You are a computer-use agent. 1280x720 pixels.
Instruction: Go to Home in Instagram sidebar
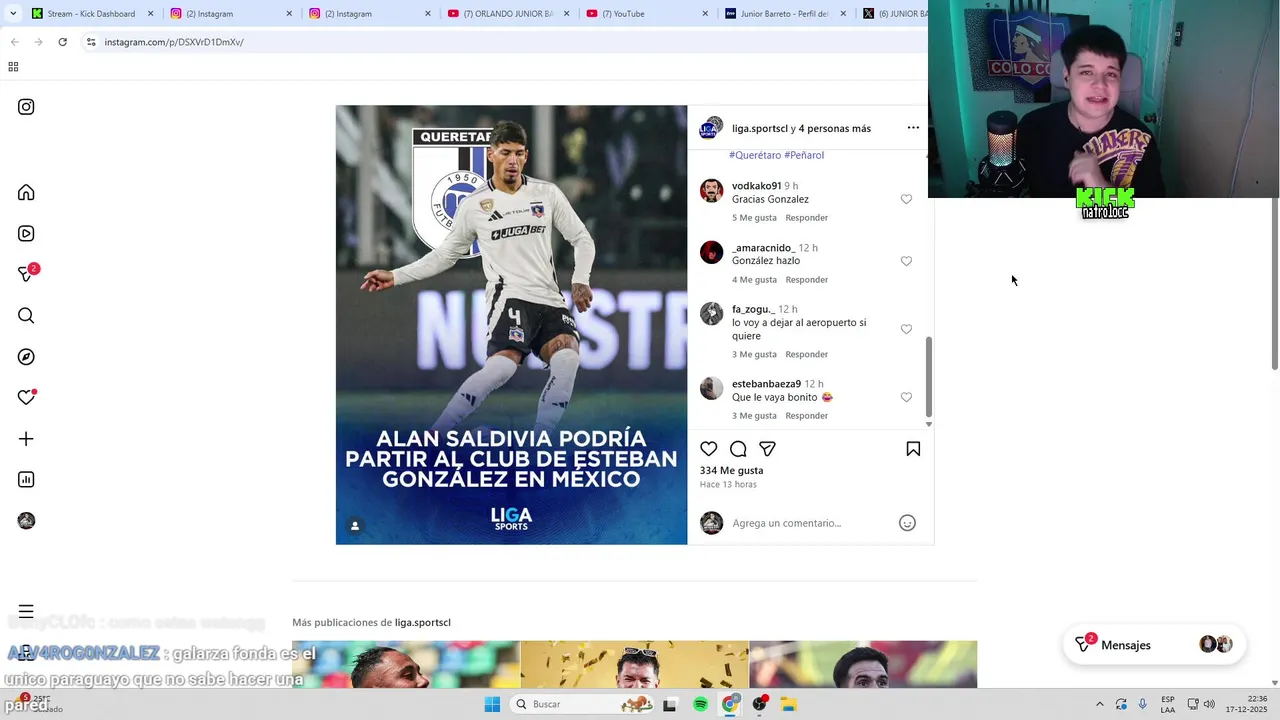click(x=26, y=192)
